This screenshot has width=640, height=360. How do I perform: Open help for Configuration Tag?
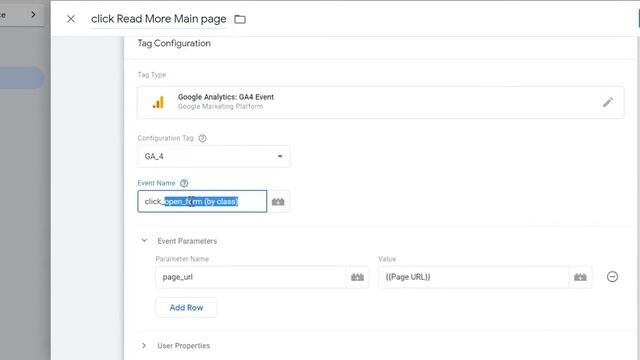pyautogui.click(x=202, y=138)
